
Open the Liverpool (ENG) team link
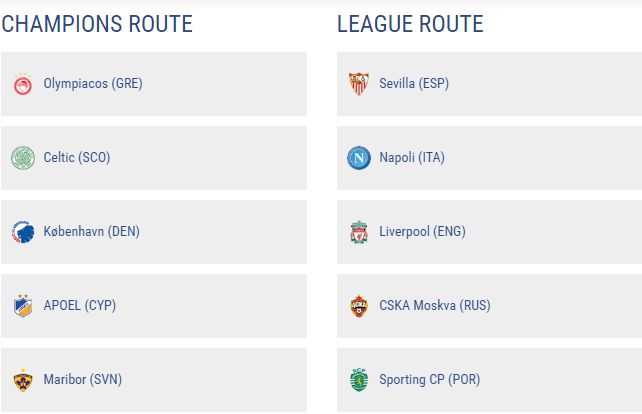coord(422,232)
